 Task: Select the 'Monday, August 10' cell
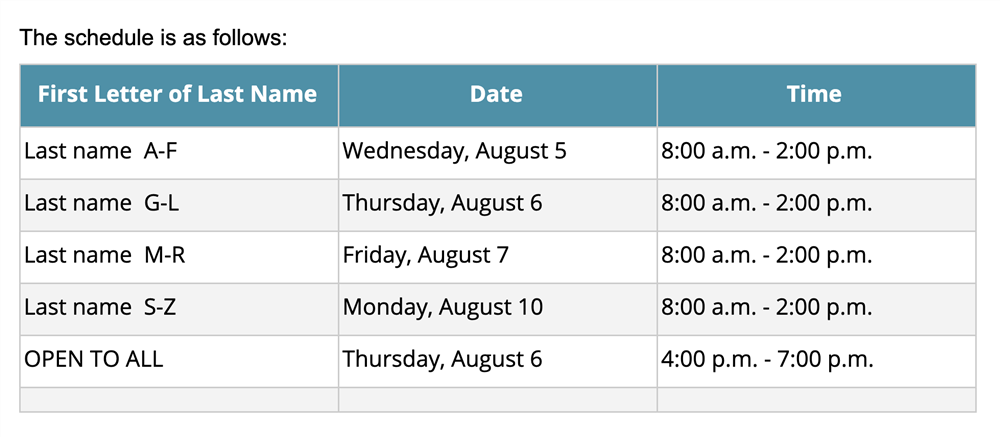497,309
